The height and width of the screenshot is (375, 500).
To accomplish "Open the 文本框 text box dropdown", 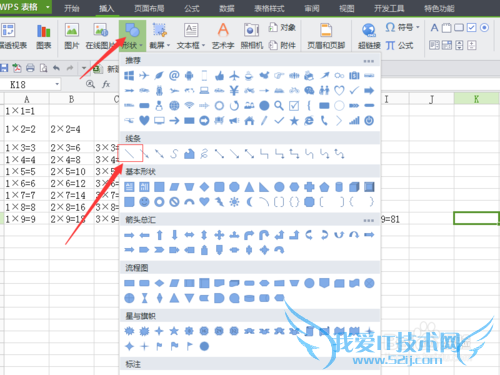I will pyautogui.click(x=191, y=36).
